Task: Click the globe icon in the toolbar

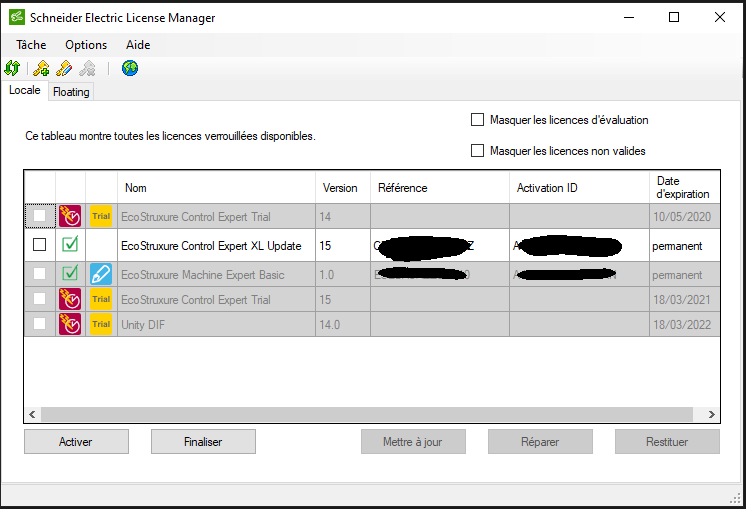Action: coord(130,68)
